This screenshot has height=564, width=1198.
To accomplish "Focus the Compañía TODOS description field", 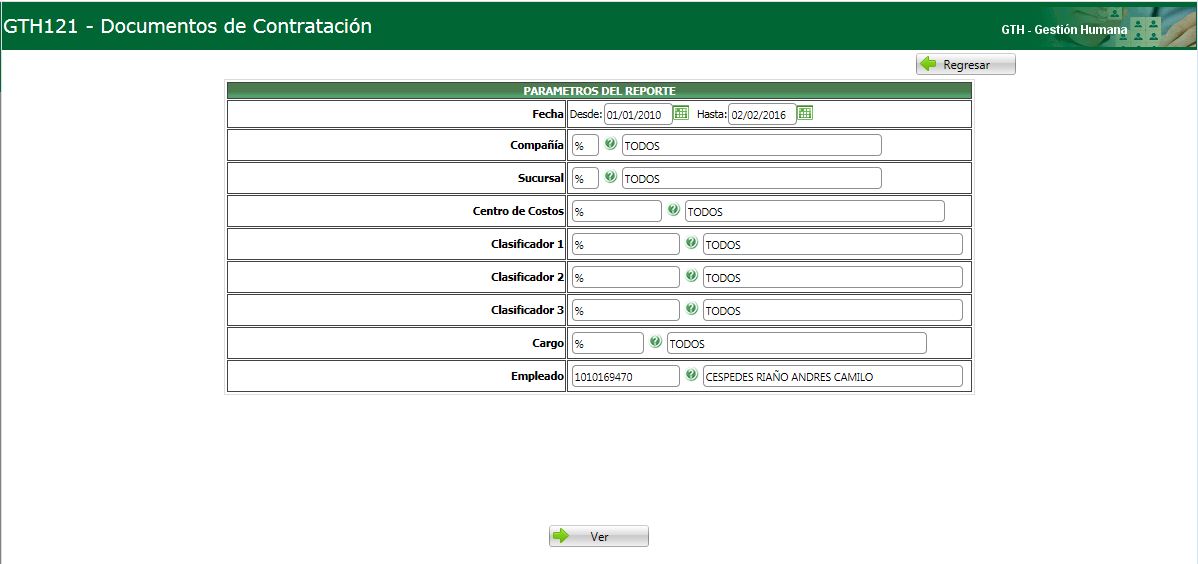I will [752, 145].
